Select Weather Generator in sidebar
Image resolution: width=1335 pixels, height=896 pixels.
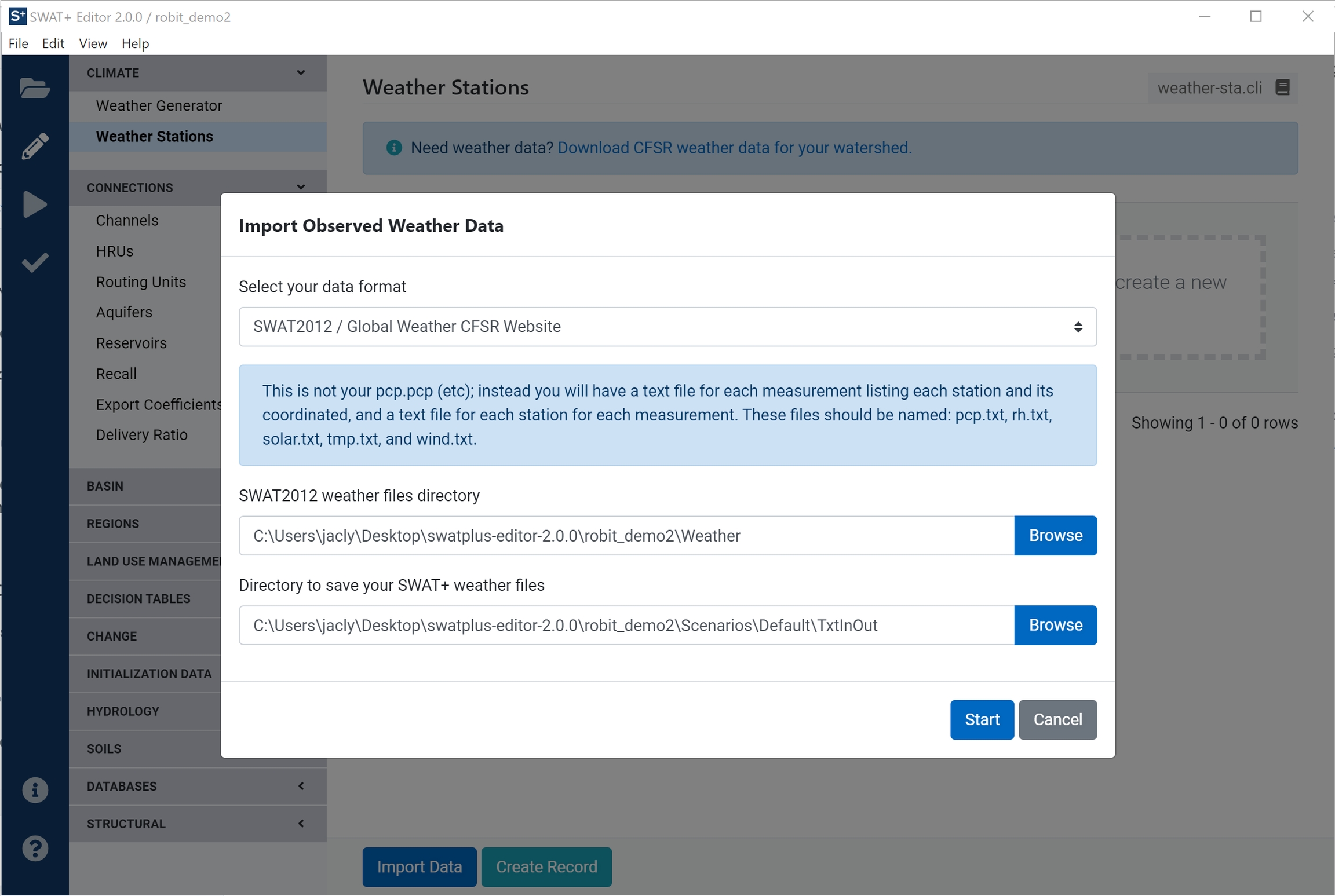(x=159, y=105)
